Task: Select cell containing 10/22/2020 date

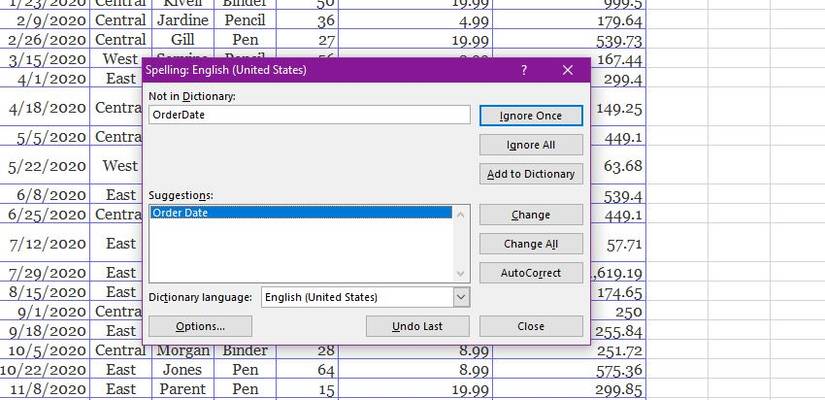Action: tap(47, 370)
